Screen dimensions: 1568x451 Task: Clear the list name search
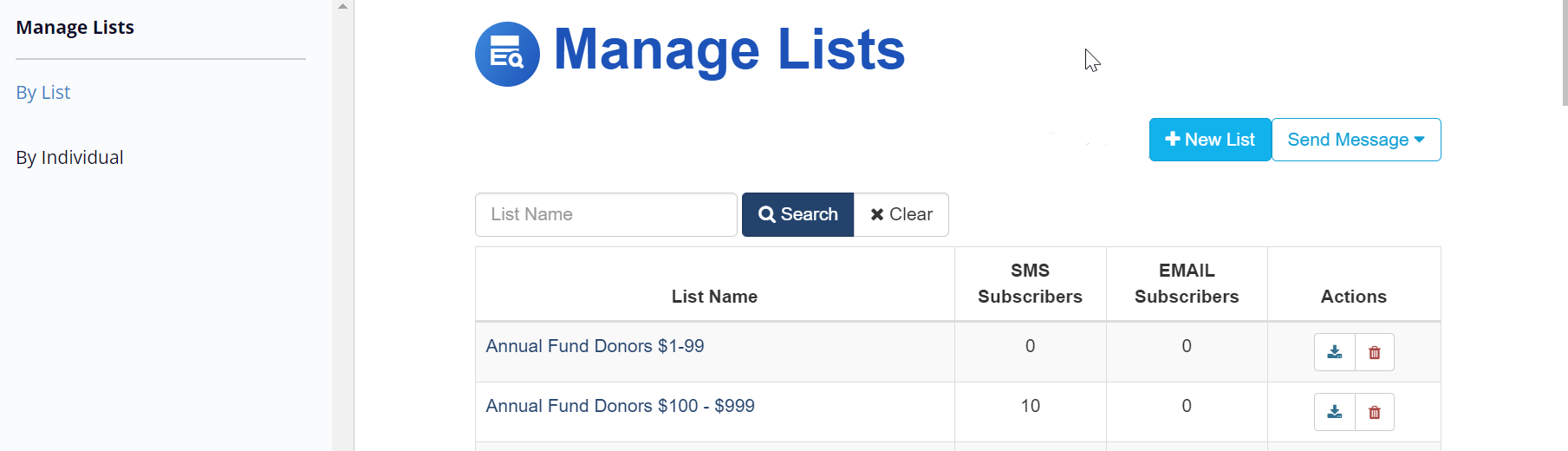tap(901, 214)
